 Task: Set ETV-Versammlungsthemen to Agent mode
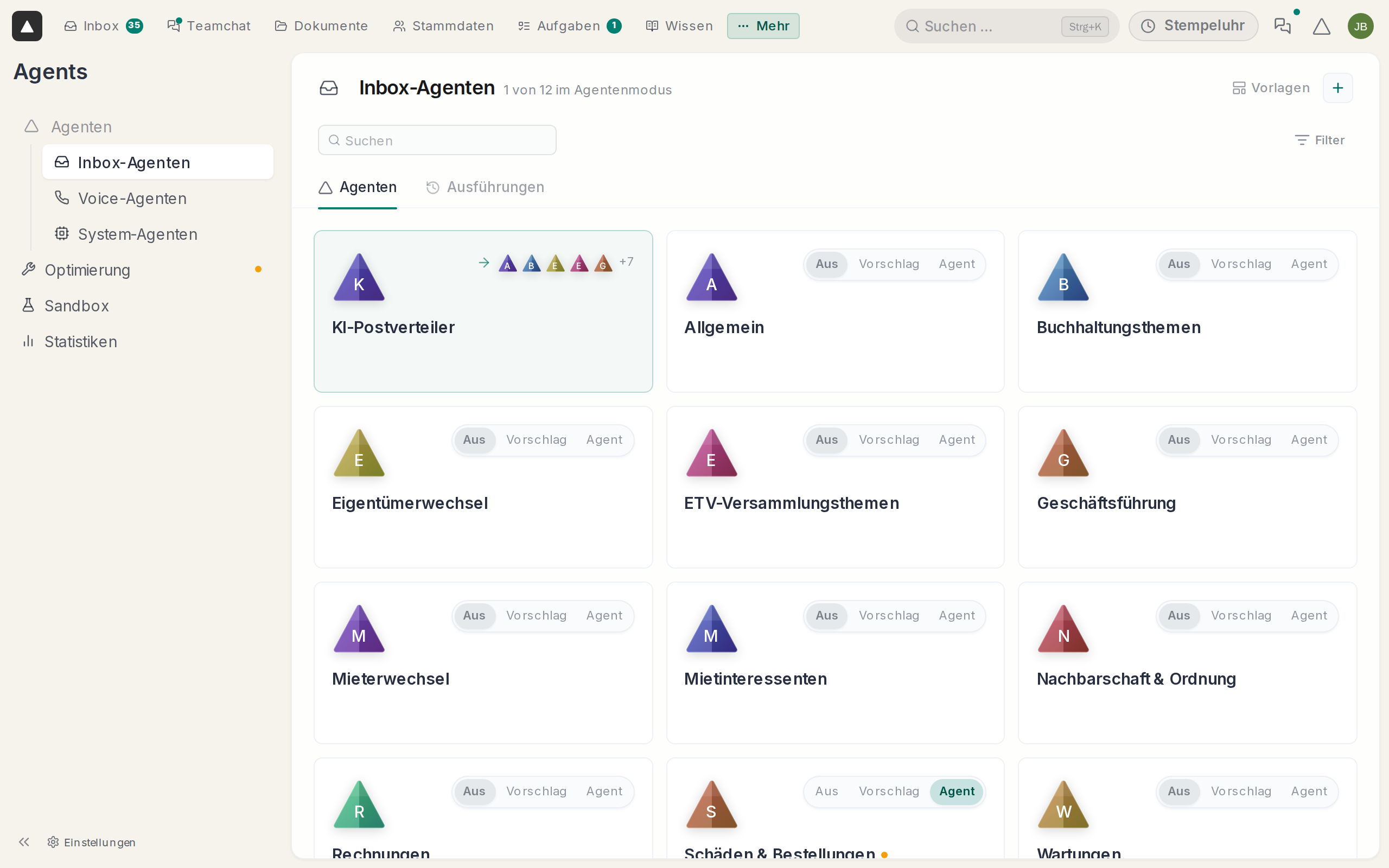[x=957, y=440]
